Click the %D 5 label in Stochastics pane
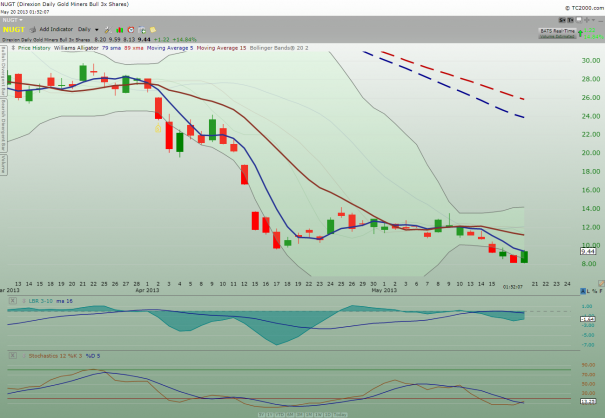Viewport: 605px width, 418px height. click(93, 355)
